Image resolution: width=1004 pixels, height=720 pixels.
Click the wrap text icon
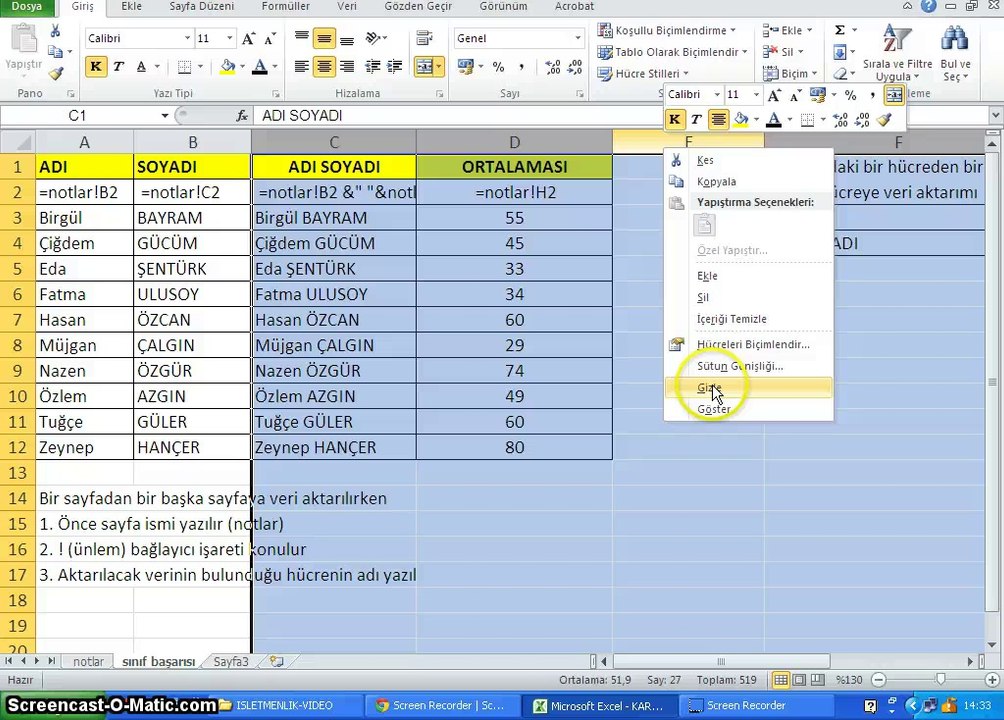click(424, 38)
